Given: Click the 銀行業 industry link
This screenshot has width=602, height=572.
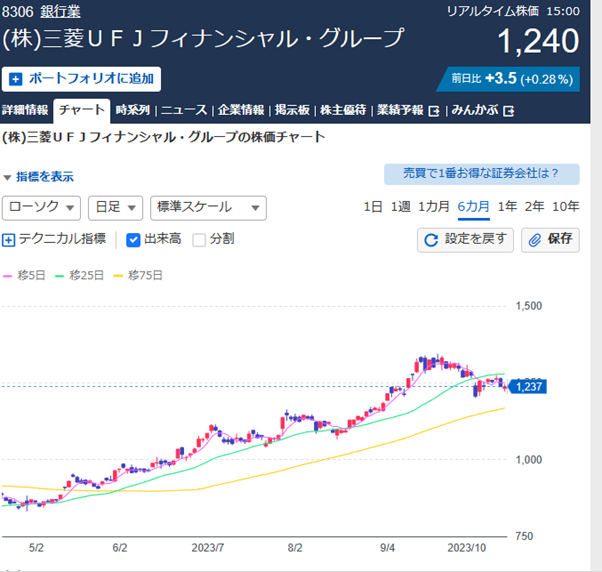Looking at the screenshot, I should pyautogui.click(x=61, y=12).
